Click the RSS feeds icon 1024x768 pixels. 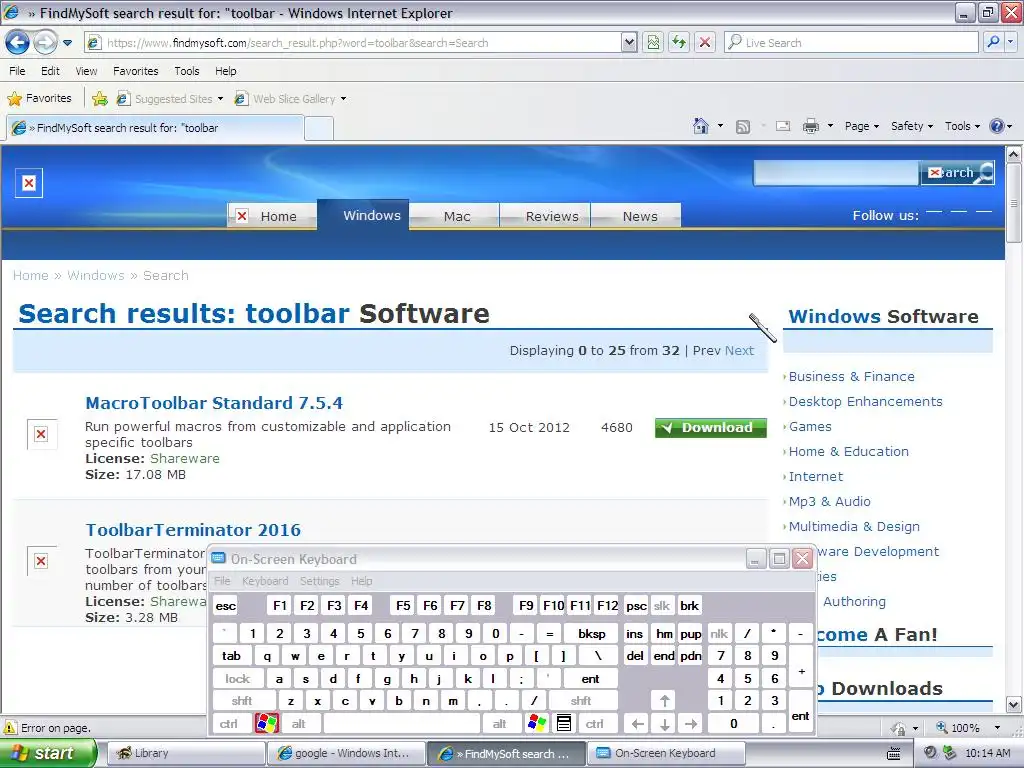point(743,126)
